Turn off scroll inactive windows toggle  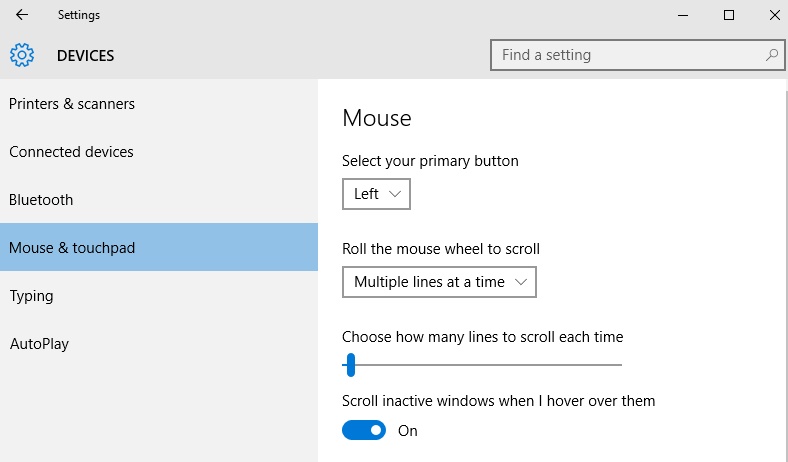pos(364,430)
